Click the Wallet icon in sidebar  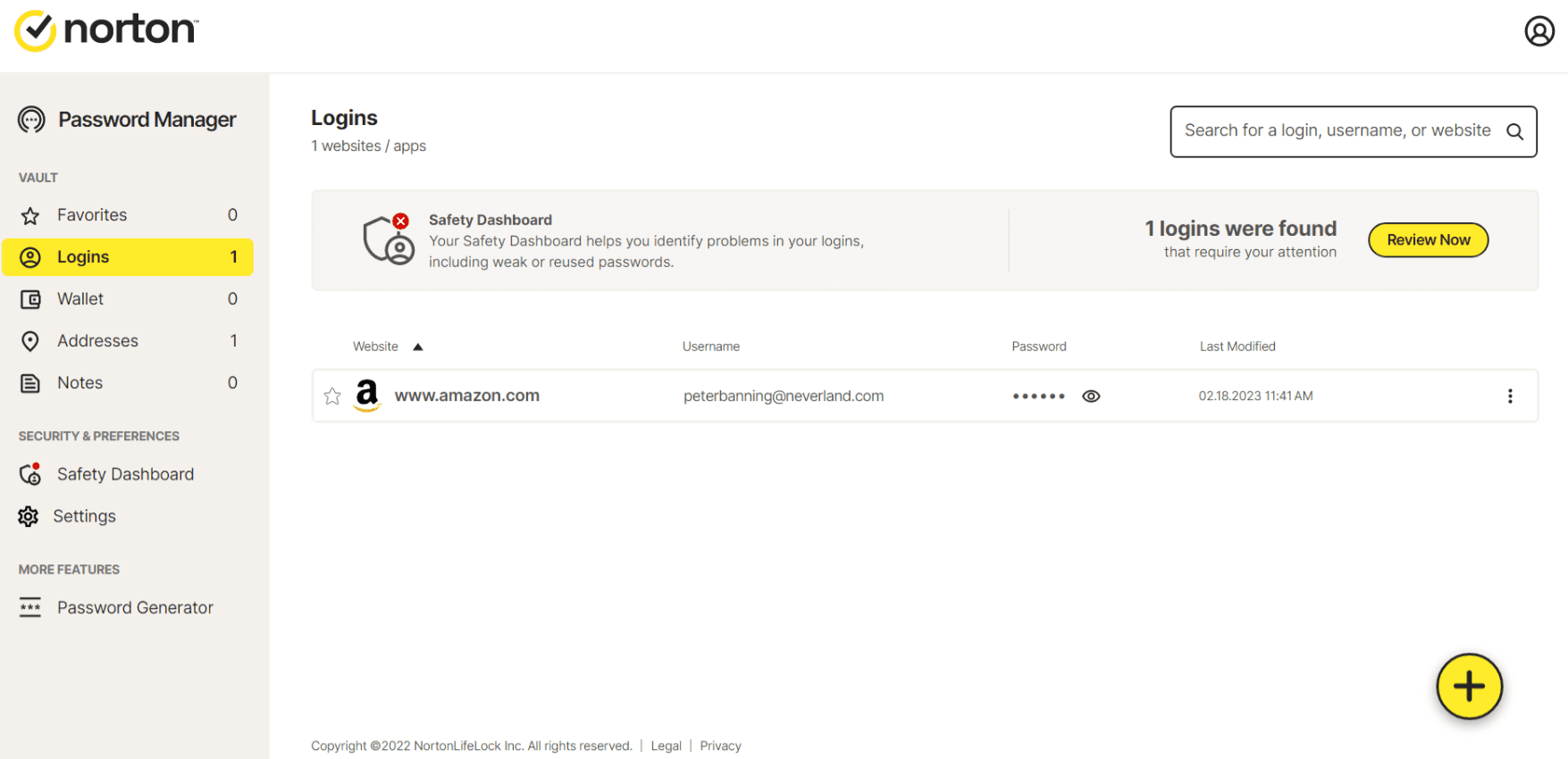pos(30,299)
